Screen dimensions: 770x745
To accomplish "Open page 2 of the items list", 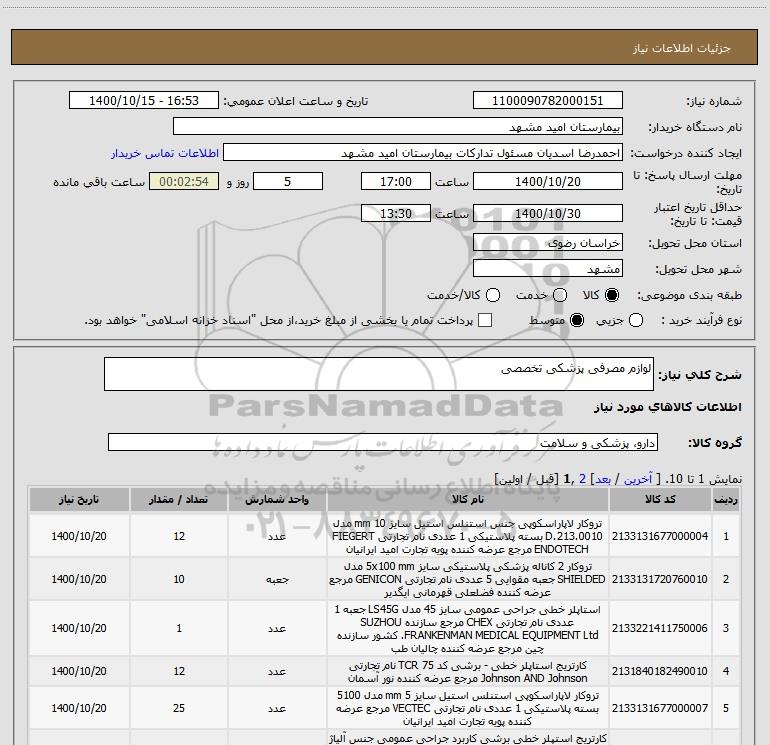I will [x=582, y=479].
